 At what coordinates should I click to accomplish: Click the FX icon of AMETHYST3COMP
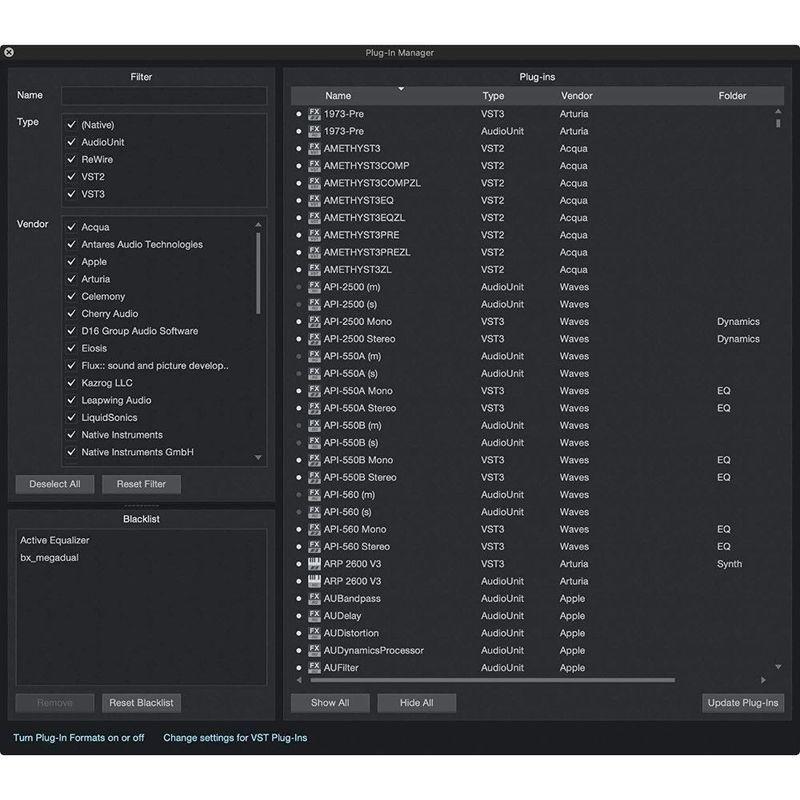[x=314, y=166]
